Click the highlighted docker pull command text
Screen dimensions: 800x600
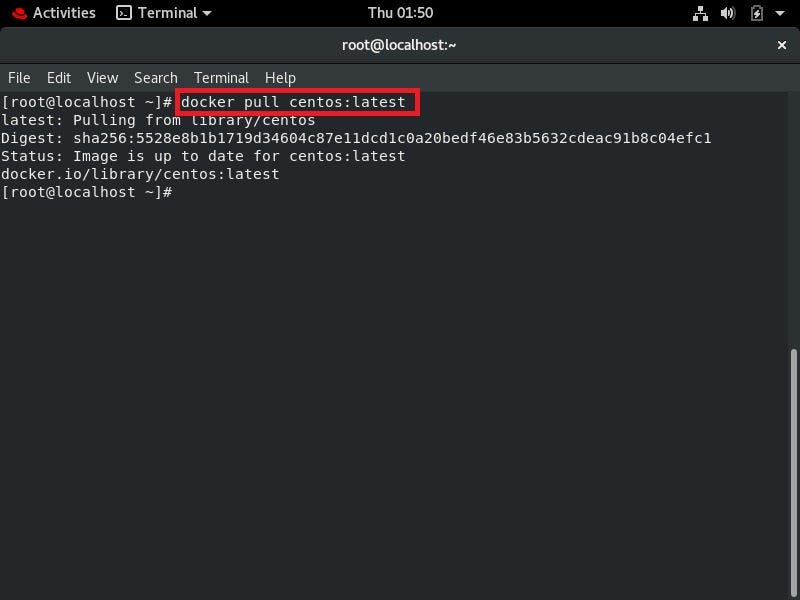coord(293,102)
